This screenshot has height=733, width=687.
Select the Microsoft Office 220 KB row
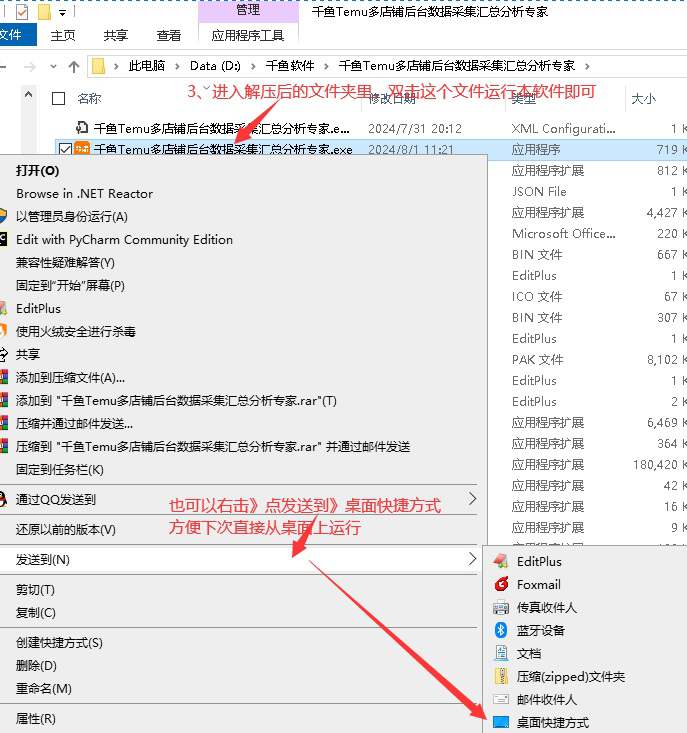(587, 233)
